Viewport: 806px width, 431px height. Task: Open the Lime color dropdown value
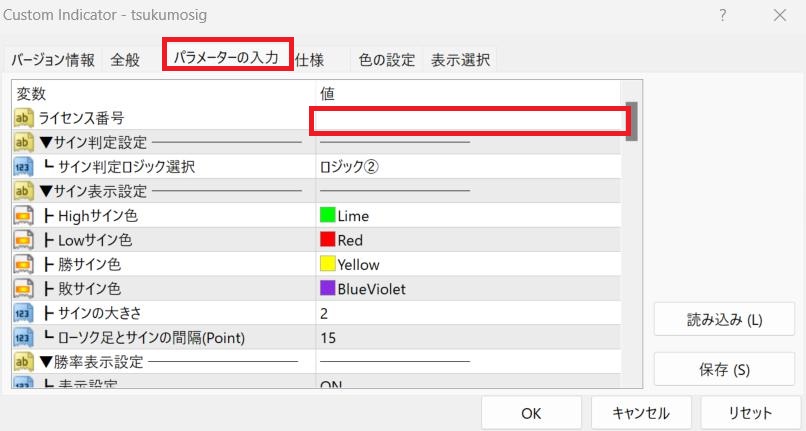point(468,216)
